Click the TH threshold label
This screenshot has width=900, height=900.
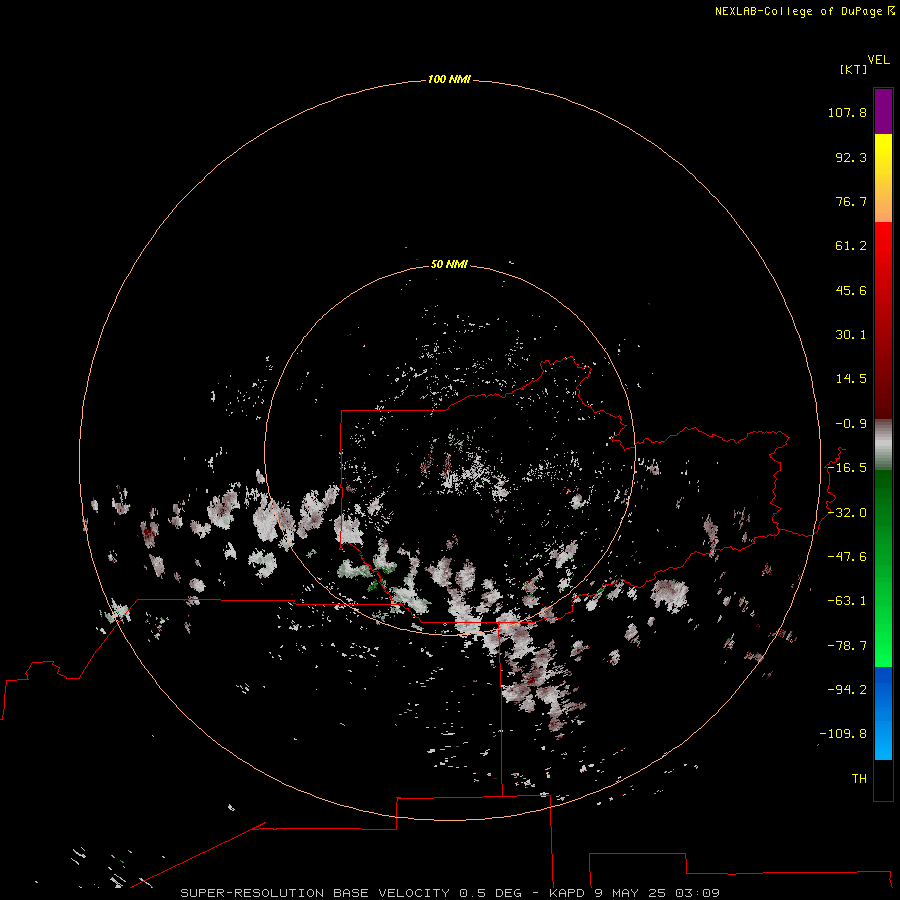(x=859, y=779)
